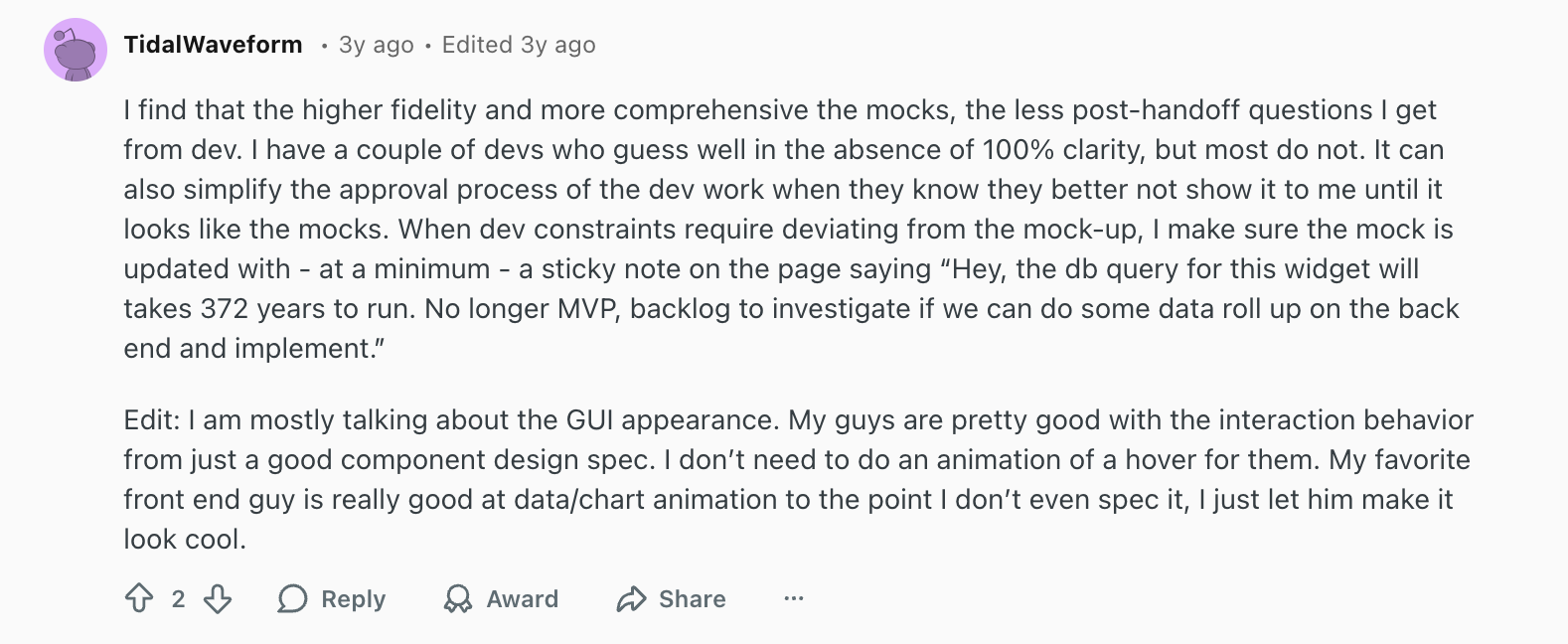The image size is (1568, 644).
Task: Click the Award ribbon icon
Action: pos(458,598)
